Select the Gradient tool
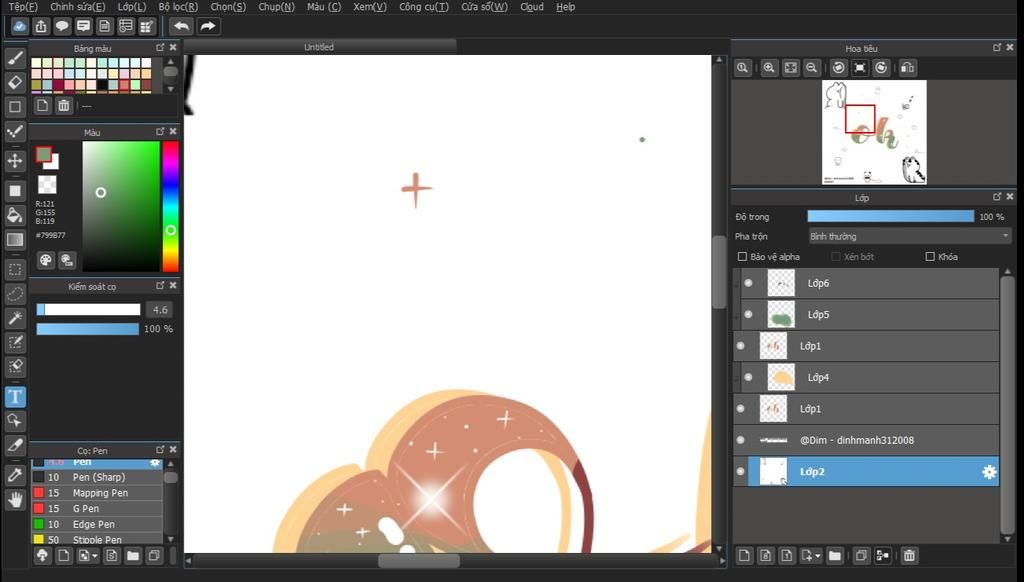 click(15, 239)
